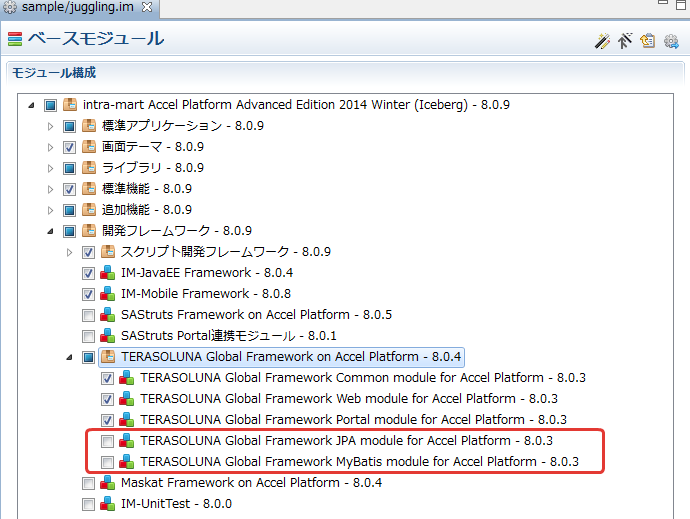Switch to the sample/juggling.im tab
The image size is (690, 519).
[77, 7]
